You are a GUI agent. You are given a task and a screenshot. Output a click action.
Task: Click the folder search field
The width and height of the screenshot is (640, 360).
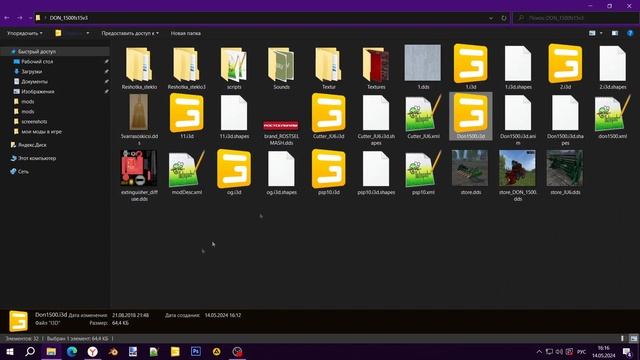tap(576, 18)
